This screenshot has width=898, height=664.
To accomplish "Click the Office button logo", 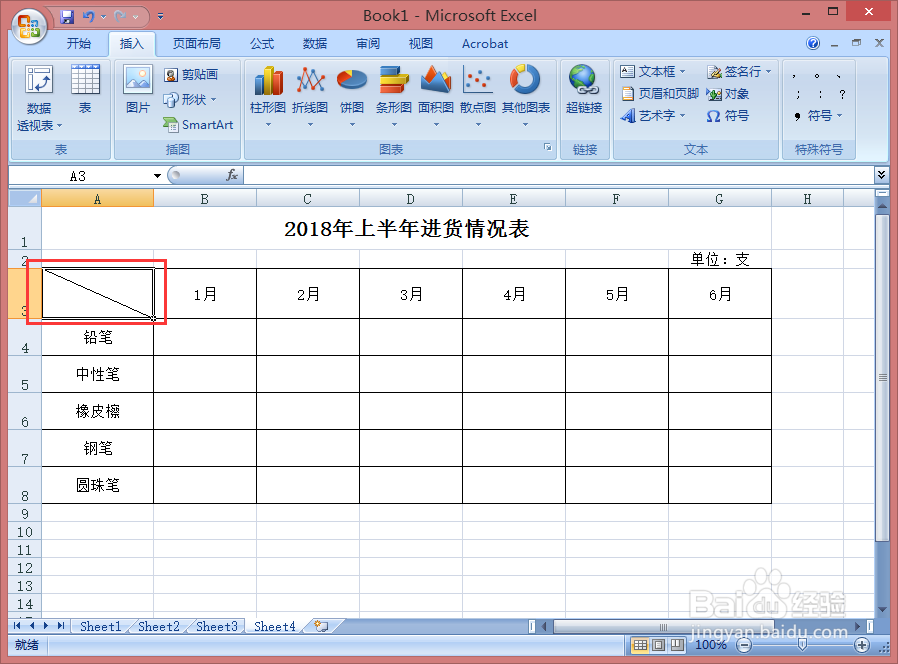I will 29,26.
